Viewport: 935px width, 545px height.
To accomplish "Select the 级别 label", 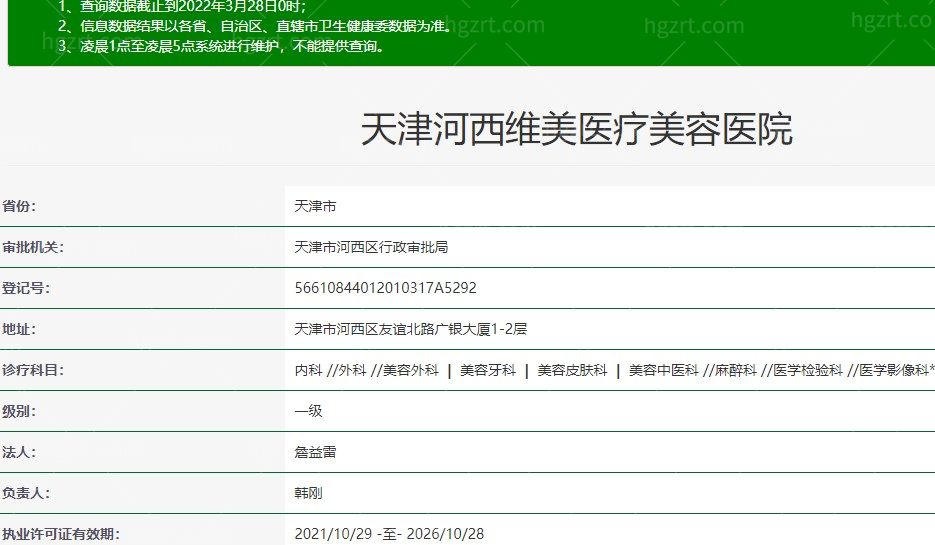I will coord(18,411).
